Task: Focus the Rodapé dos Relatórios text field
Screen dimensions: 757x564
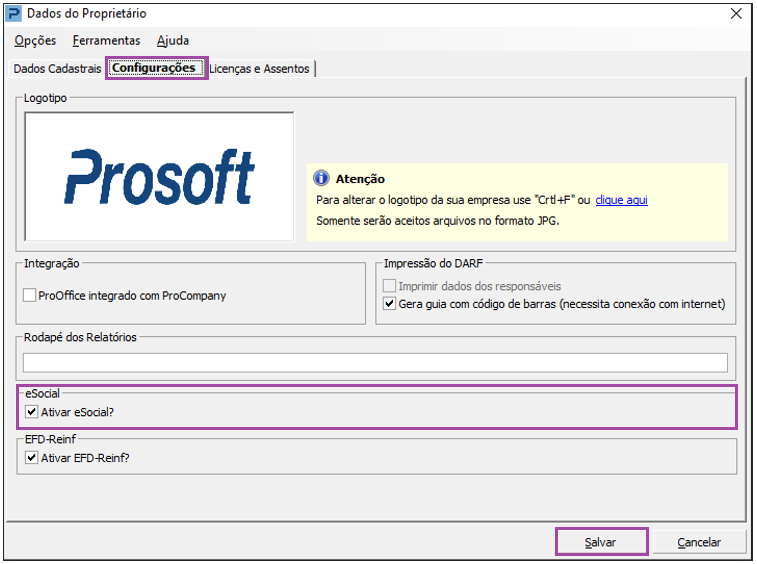Action: point(375,363)
